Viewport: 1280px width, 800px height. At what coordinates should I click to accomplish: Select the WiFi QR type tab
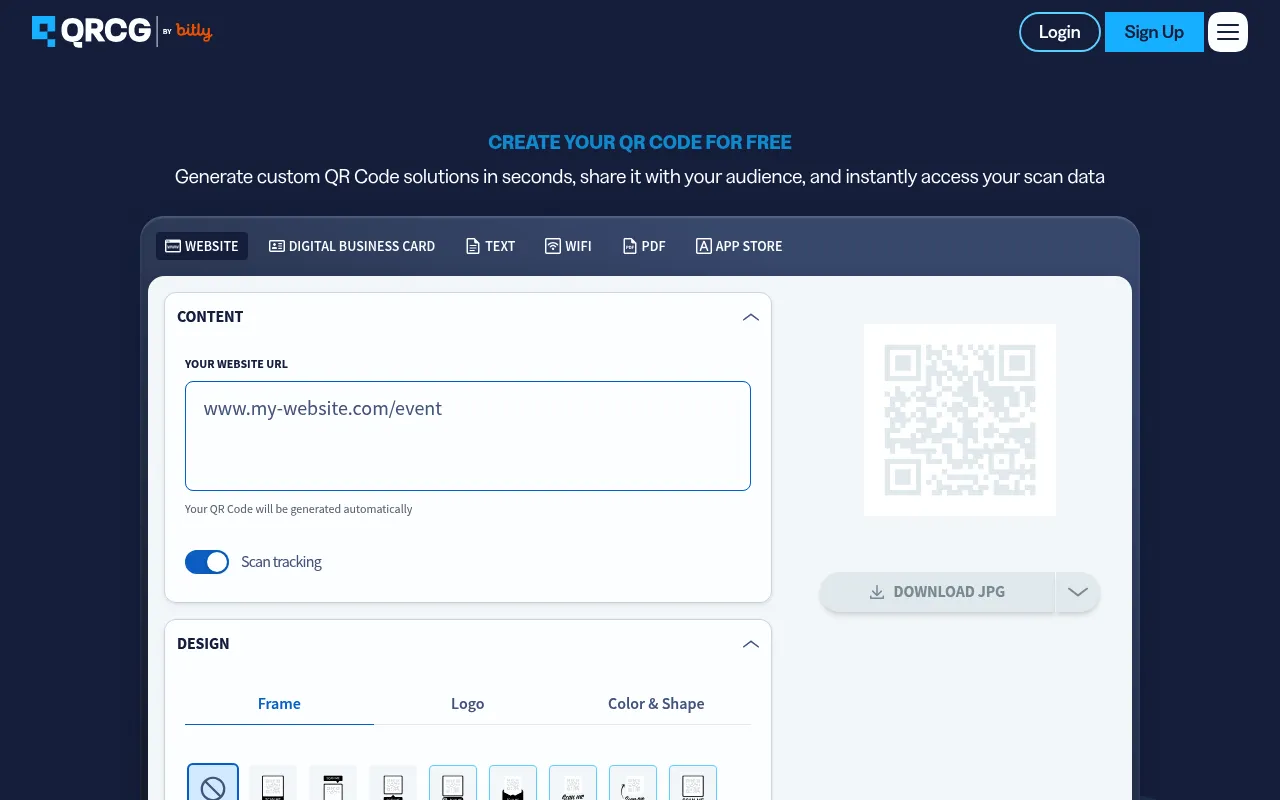tap(568, 246)
